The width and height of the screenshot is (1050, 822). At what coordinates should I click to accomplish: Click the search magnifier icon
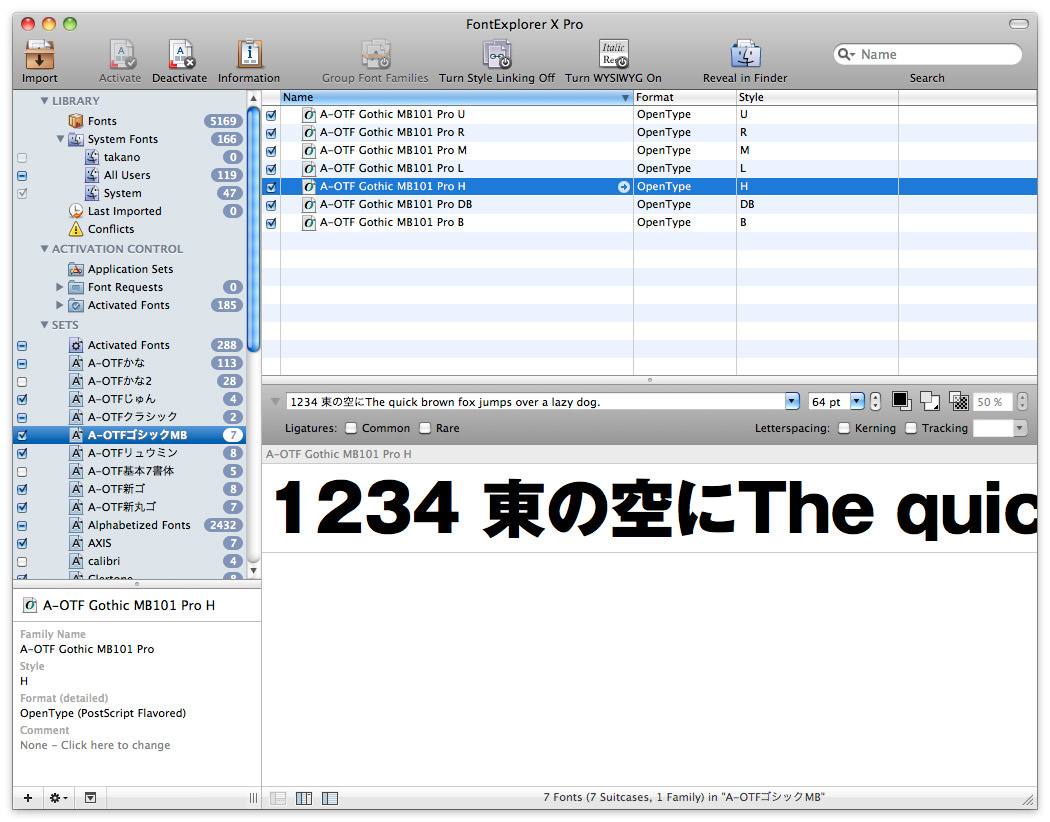click(x=846, y=54)
